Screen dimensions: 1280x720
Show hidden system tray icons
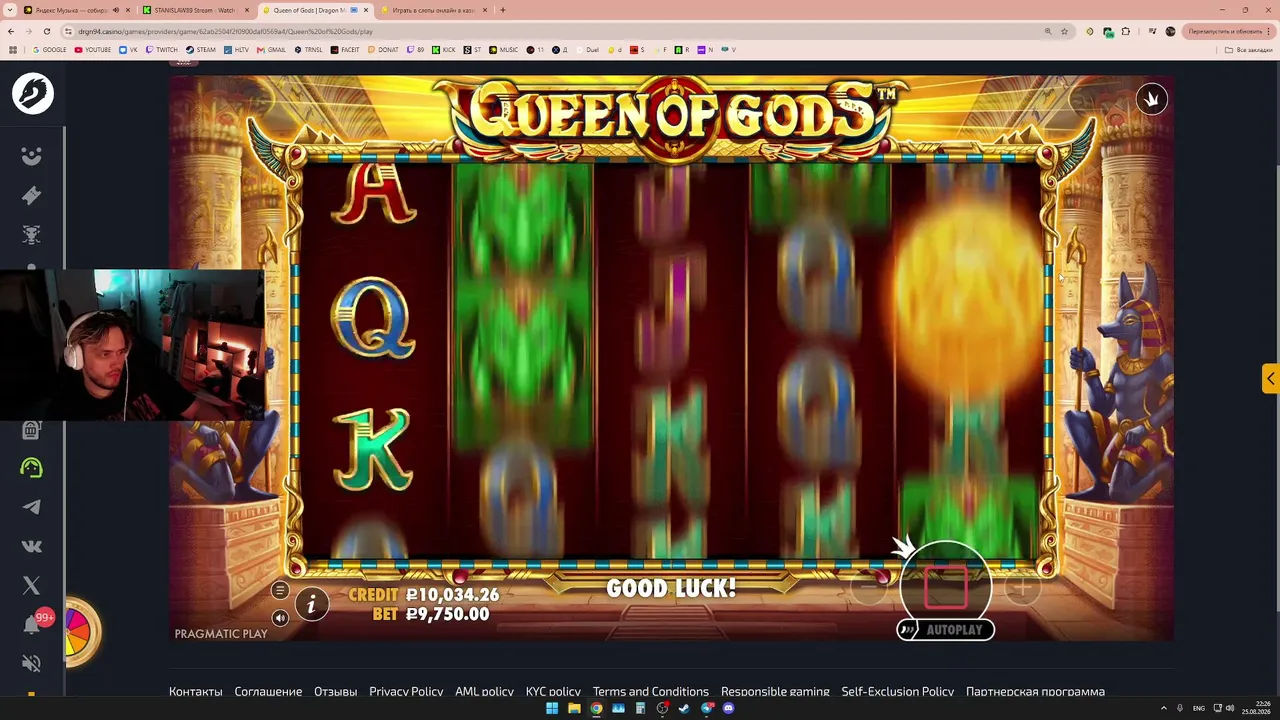1163,708
